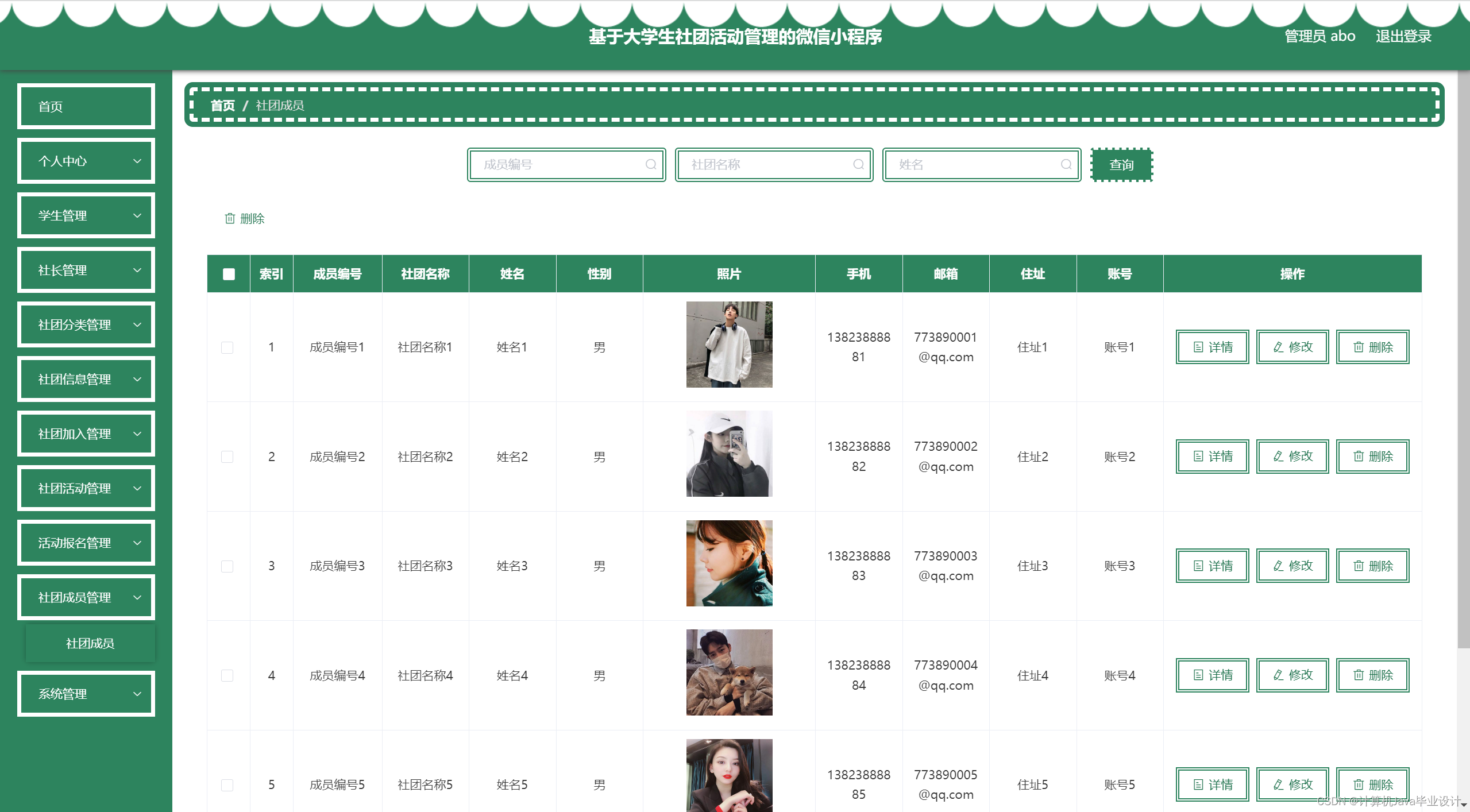The image size is (1470, 812).
Task: Go to 首页 in sidebar
Action: click(86, 106)
